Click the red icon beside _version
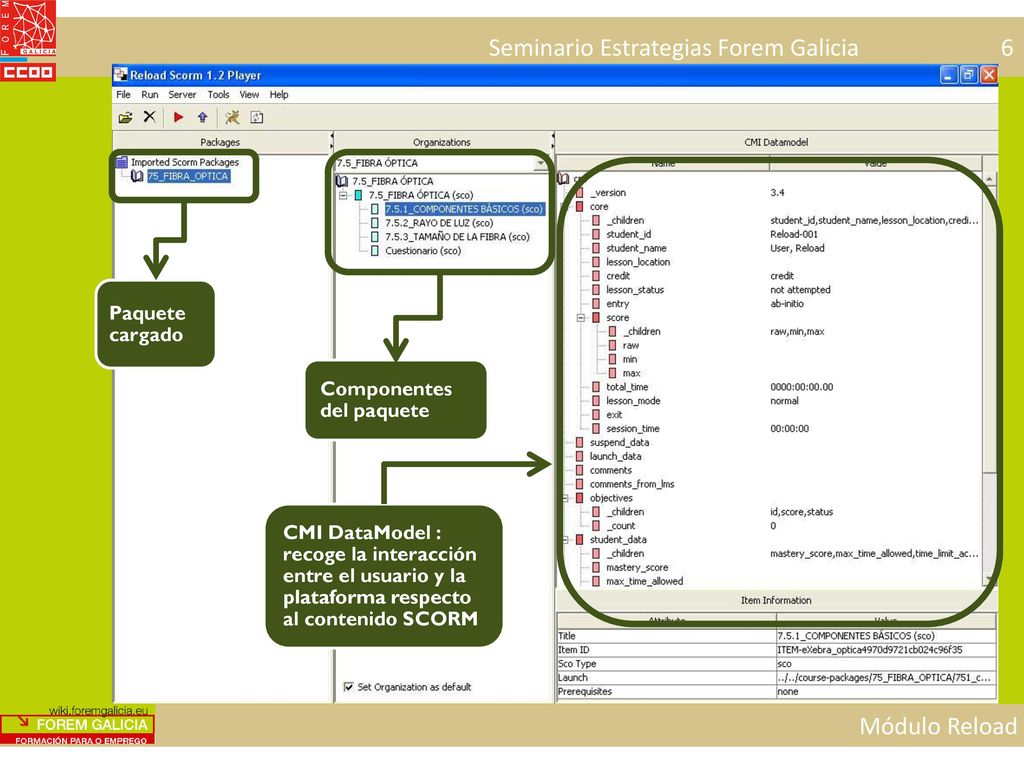The width and height of the screenshot is (1024, 768). click(579, 193)
